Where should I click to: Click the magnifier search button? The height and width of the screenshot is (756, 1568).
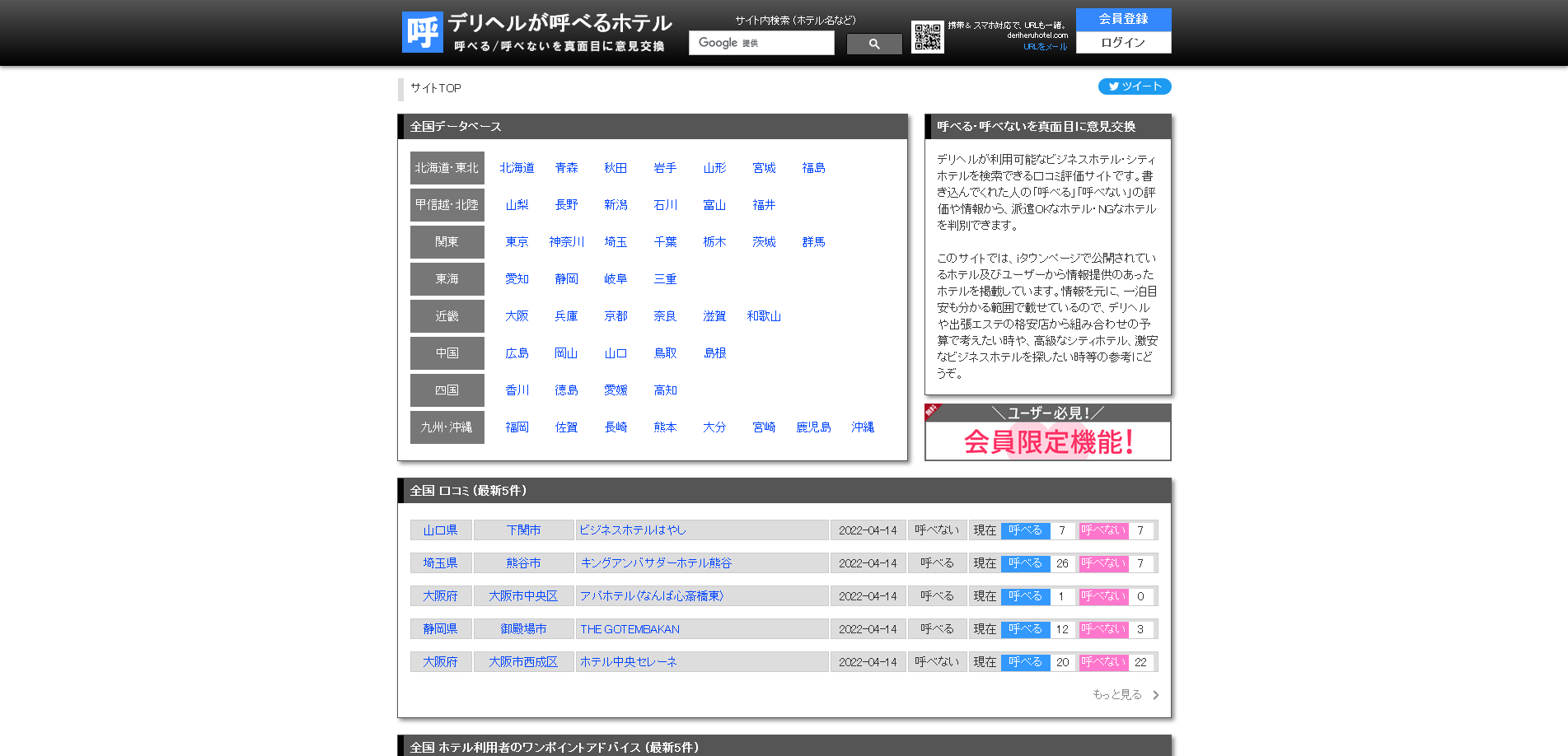pyautogui.click(x=874, y=44)
